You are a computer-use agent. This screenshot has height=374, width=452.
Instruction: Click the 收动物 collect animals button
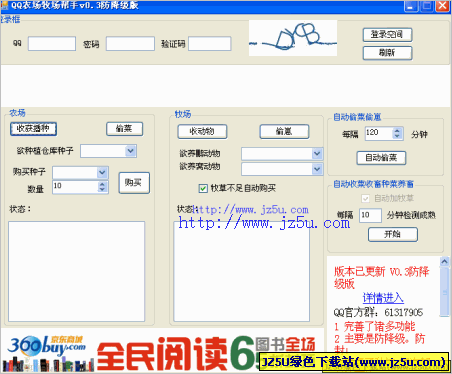(x=202, y=131)
